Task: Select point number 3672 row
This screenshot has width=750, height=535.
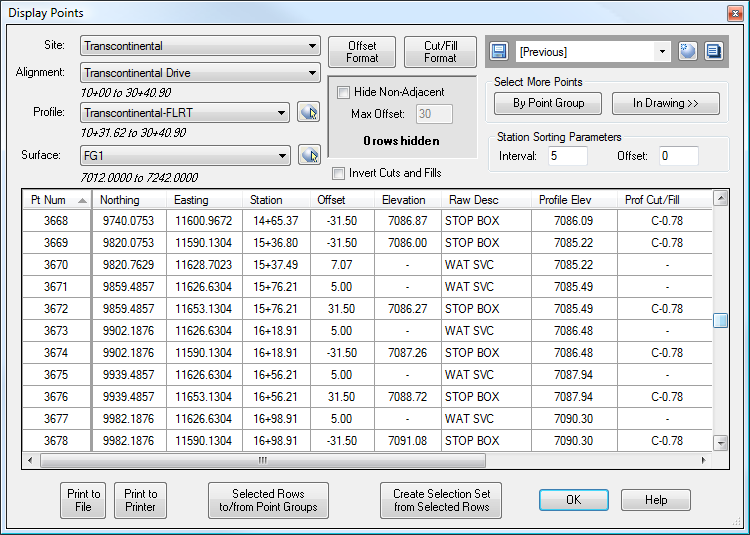Action: pyautogui.click(x=367, y=309)
